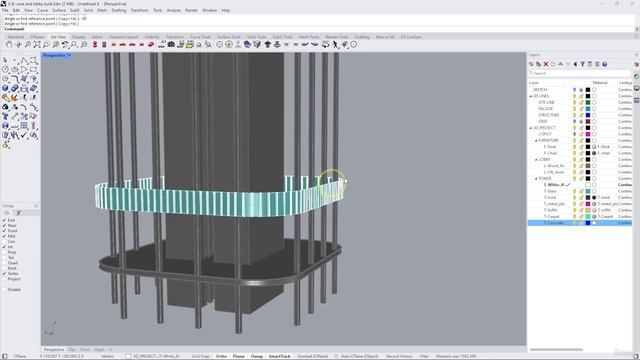Select the Circle tool in left toolbox
This screenshot has width=640, height=360.
point(5,70)
